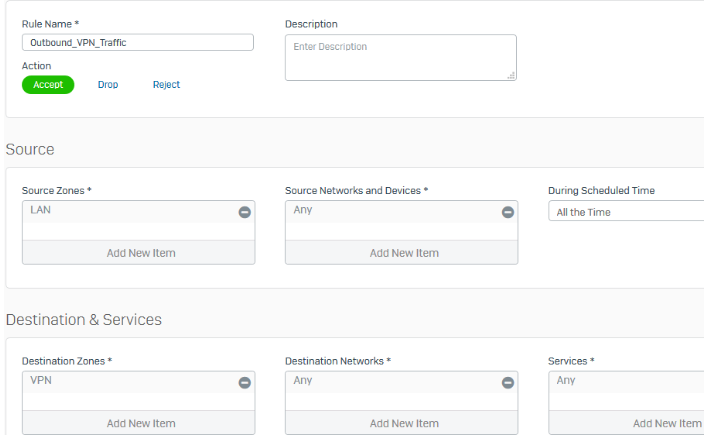710x441 pixels.
Task: Select the VPN entry in Destination Zones
Action: pos(41,380)
